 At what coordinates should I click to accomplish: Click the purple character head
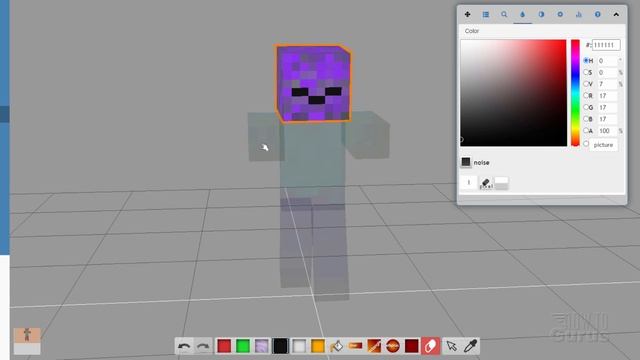[313, 84]
